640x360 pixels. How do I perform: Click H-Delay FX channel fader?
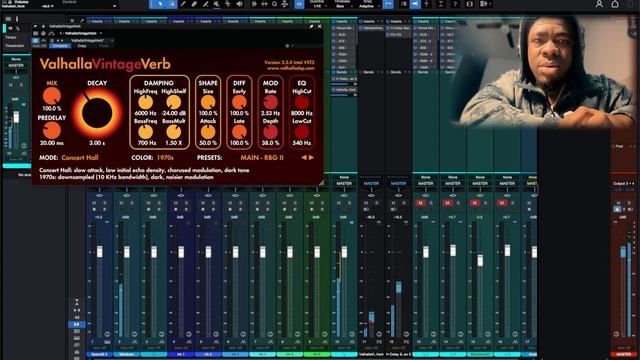(398, 287)
